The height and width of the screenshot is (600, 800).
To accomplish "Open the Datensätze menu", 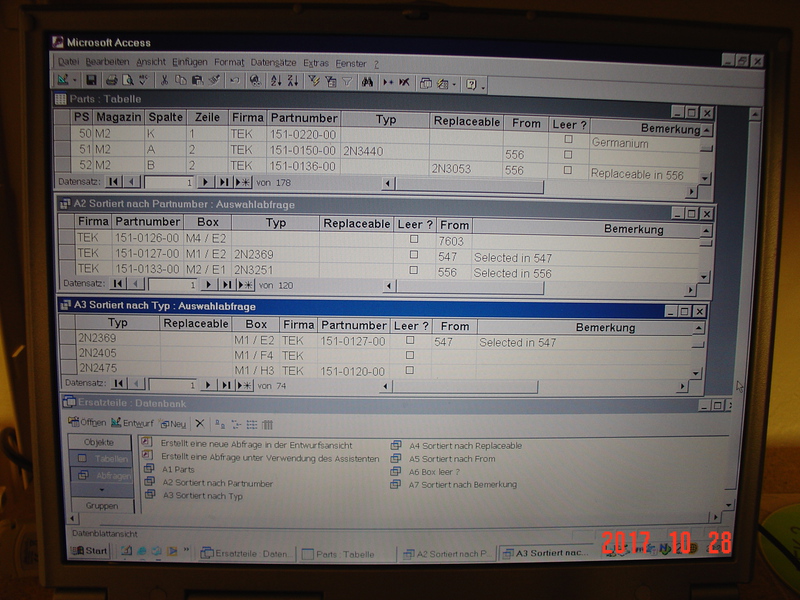I will 273,62.
